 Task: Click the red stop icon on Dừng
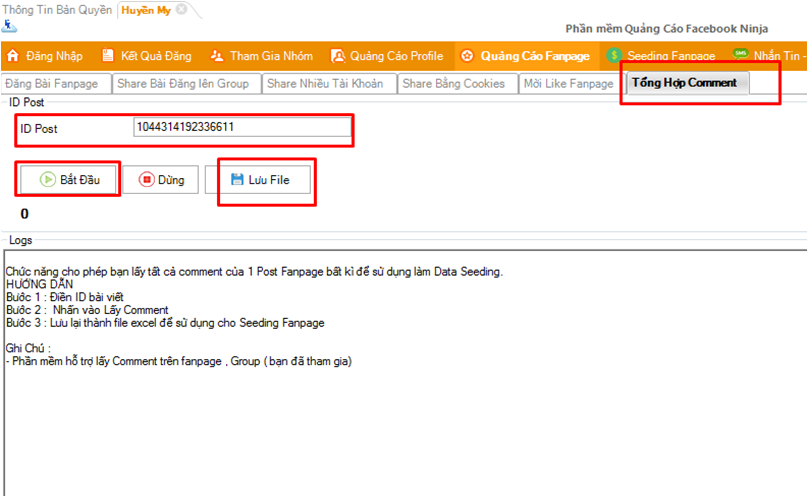coord(146,179)
